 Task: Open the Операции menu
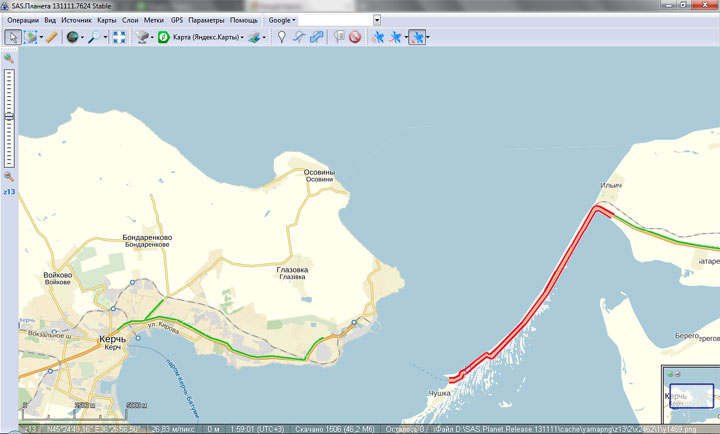click(x=23, y=20)
